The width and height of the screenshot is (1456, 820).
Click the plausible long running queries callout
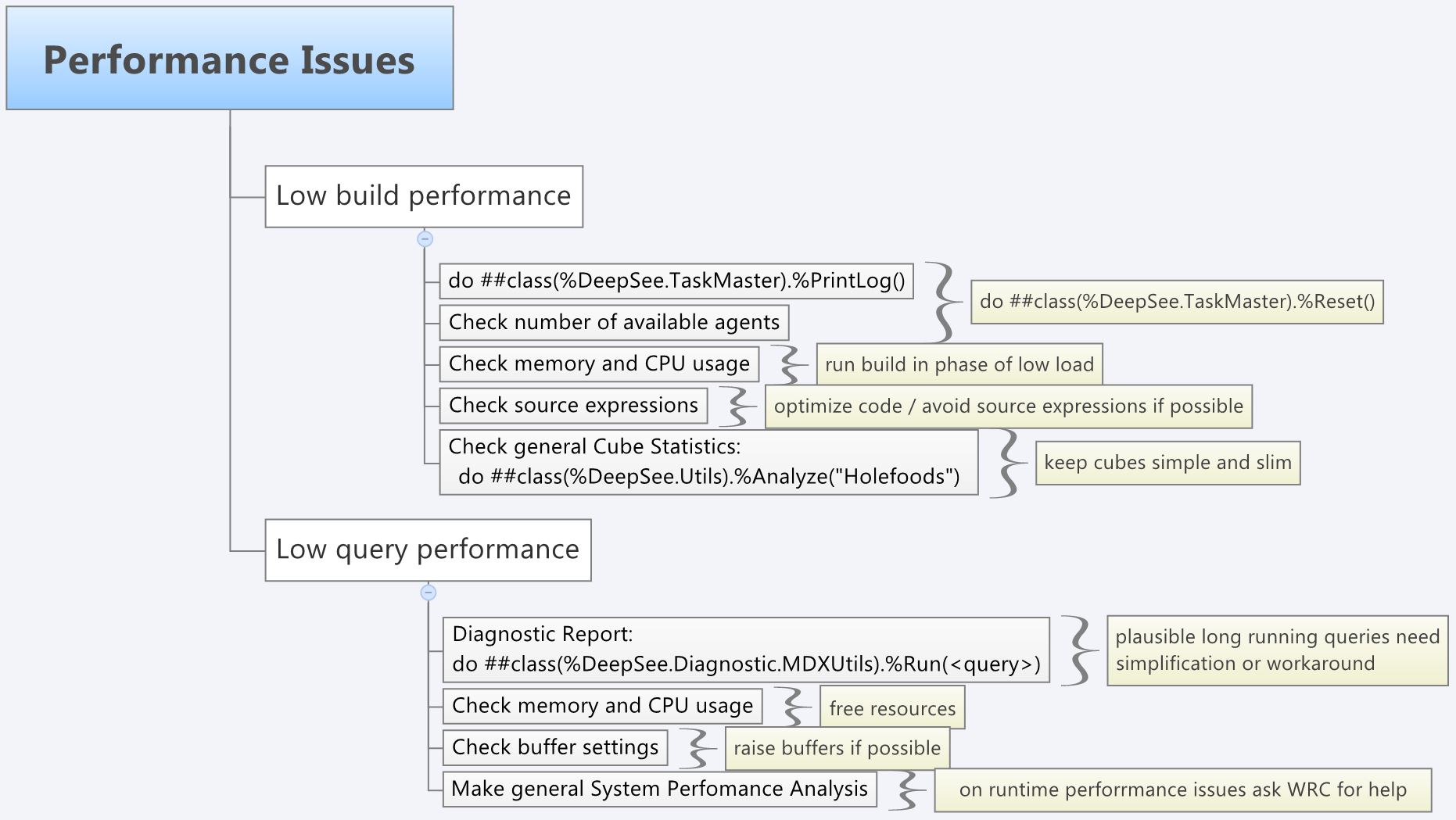[1277, 650]
